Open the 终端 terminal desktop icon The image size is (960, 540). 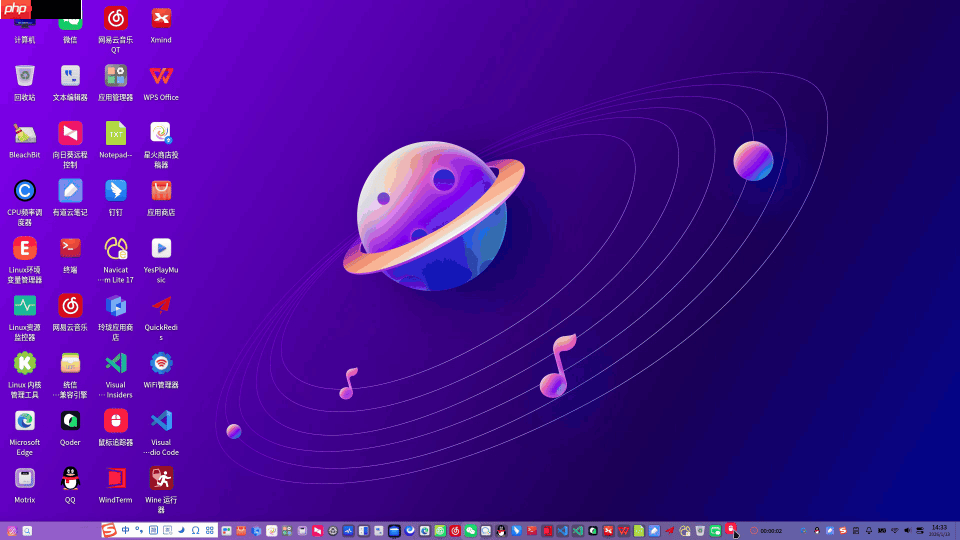pyautogui.click(x=70, y=248)
